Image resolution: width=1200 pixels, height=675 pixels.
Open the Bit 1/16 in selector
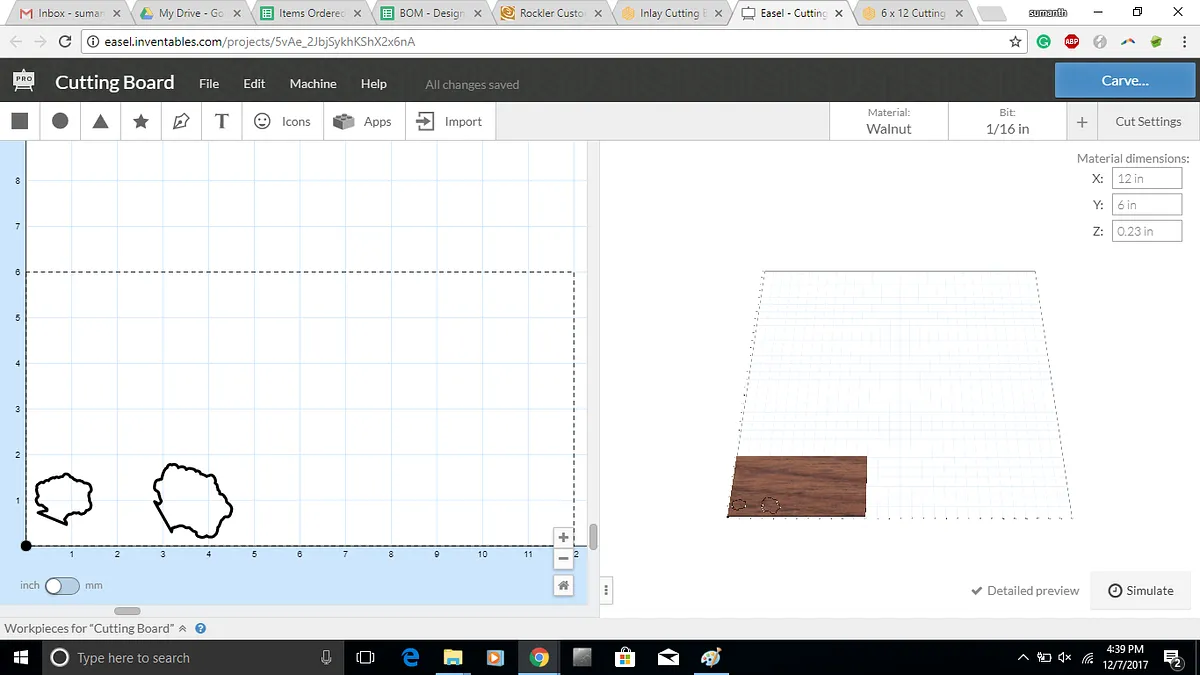[1007, 121]
